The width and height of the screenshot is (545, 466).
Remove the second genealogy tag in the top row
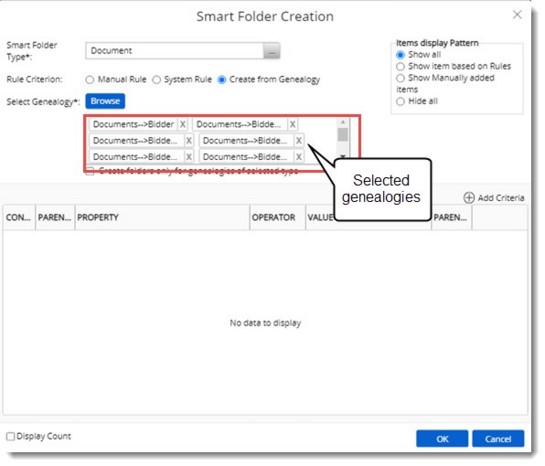293,124
